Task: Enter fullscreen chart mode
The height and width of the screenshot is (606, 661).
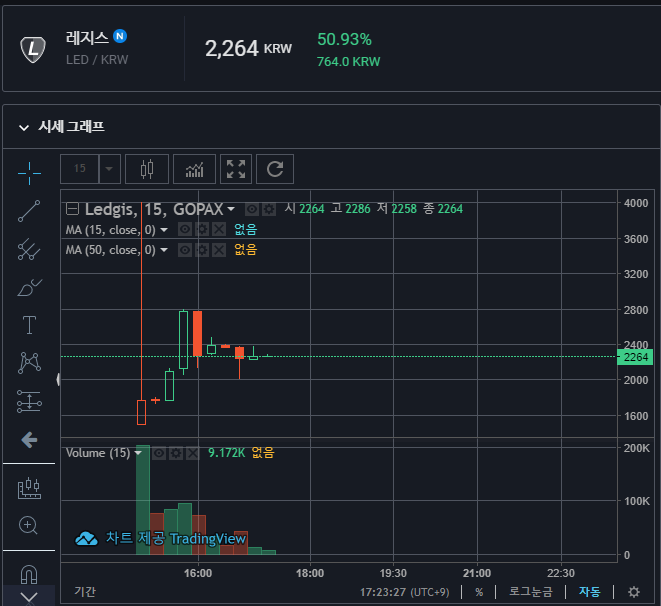Action: coord(236,169)
